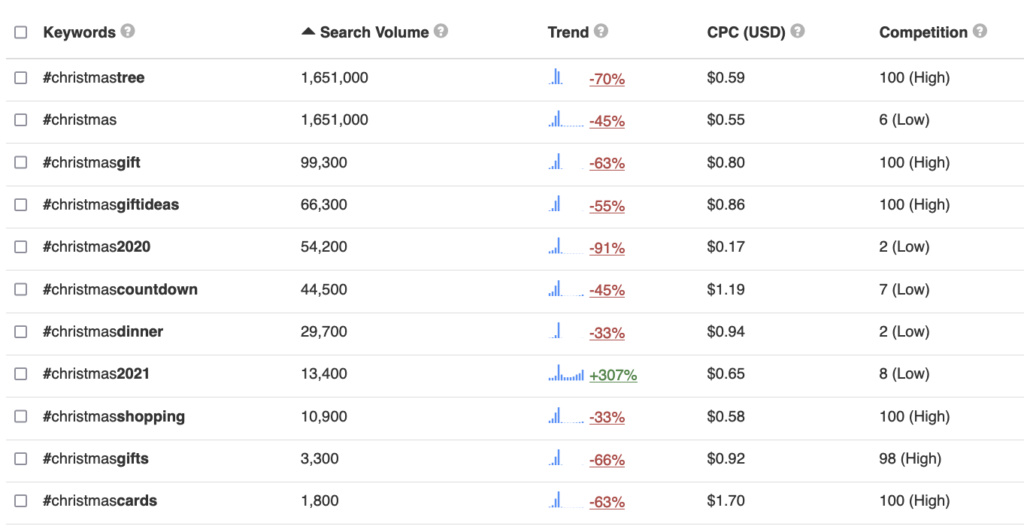This screenshot has width=1024, height=529.
Task: Click the Competition column help icon
Action: click(x=979, y=31)
